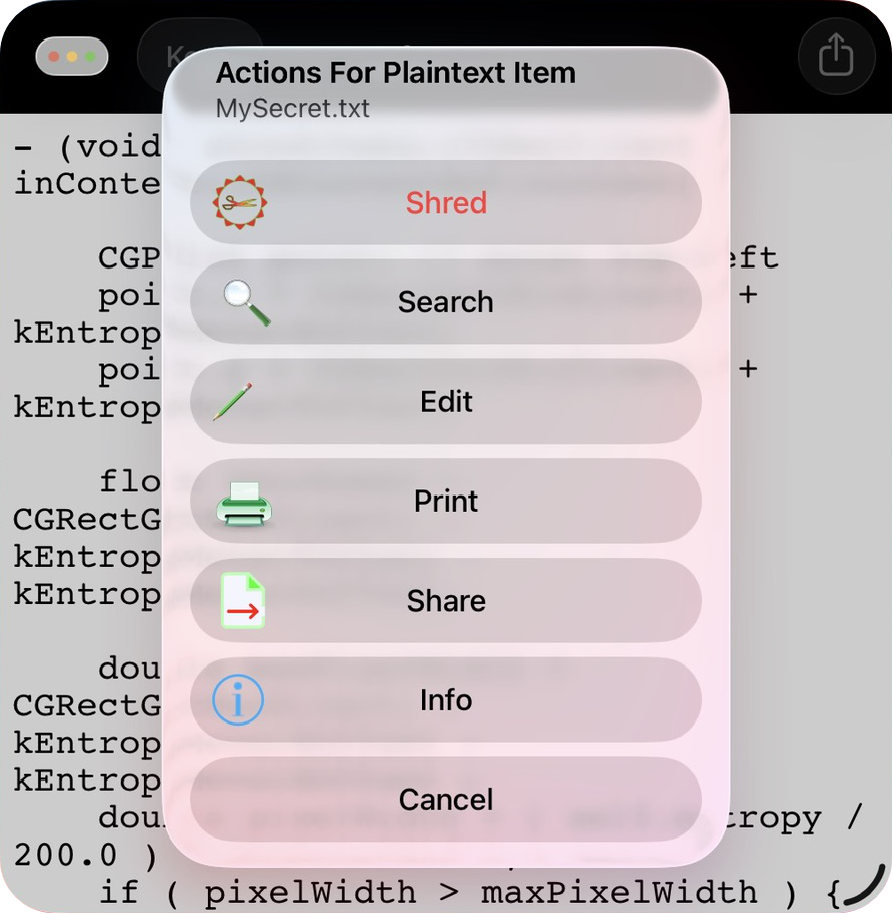Viewport: 893px width, 914px height.
Task: Click the document with red arrow icon
Action: click(x=243, y=601)
